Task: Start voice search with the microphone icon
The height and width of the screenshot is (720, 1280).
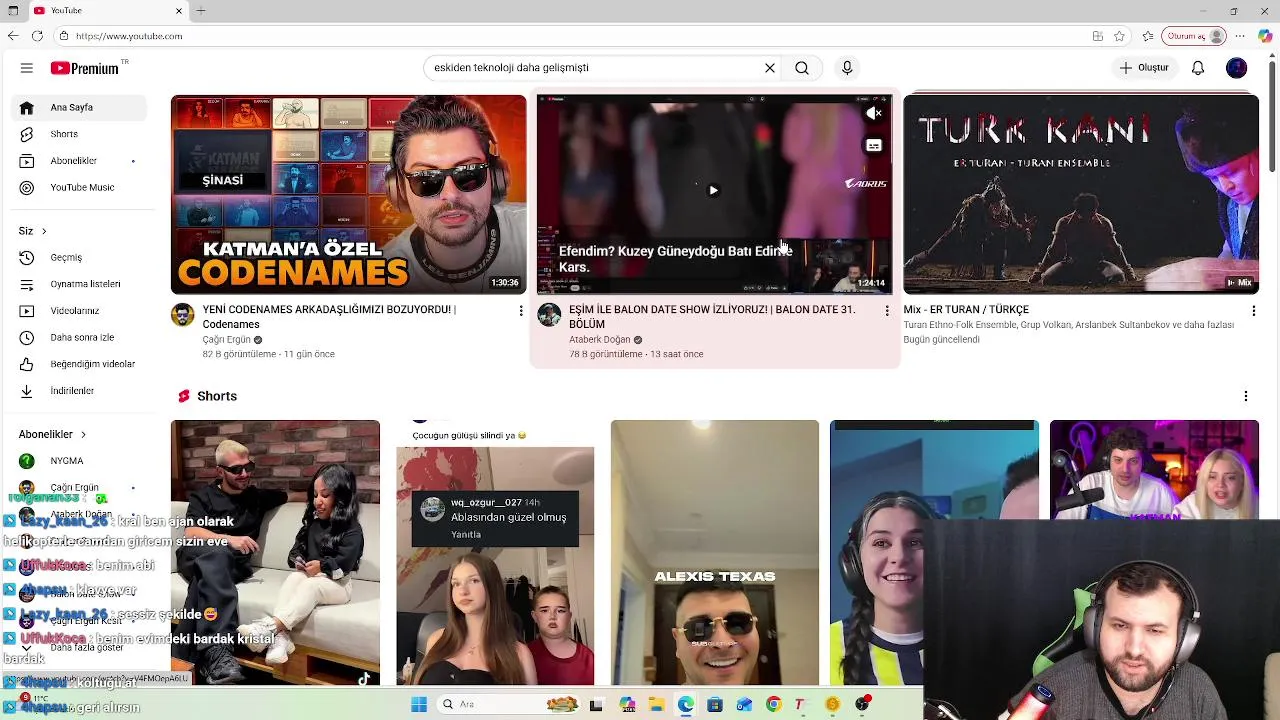Action: [x=847, y=68]
